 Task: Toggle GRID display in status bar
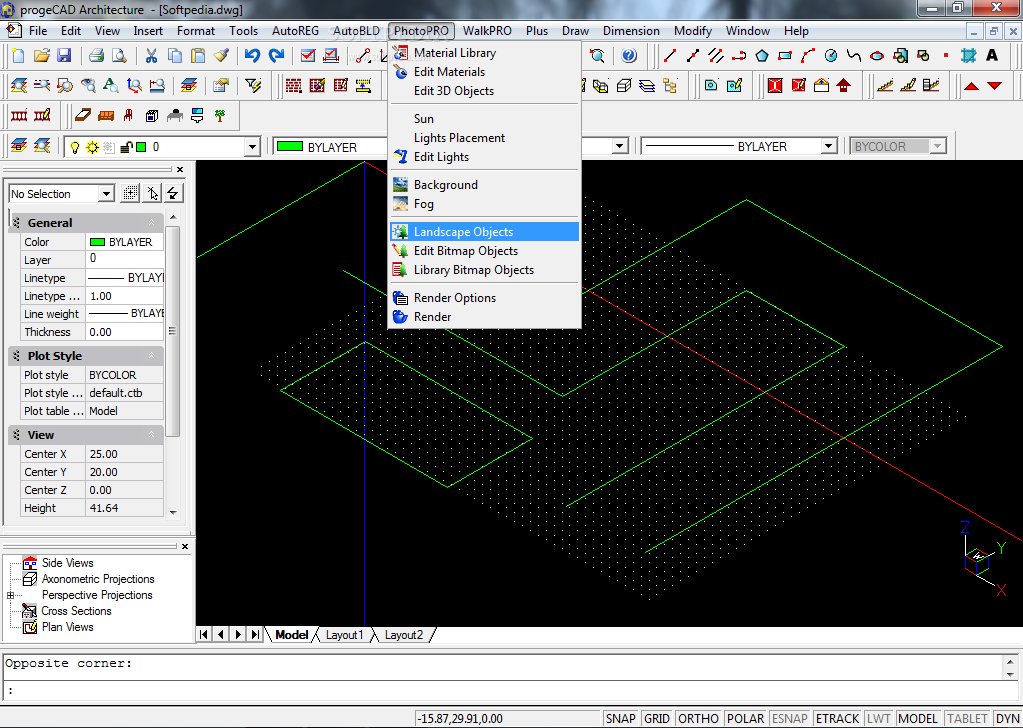pos(656,718)
